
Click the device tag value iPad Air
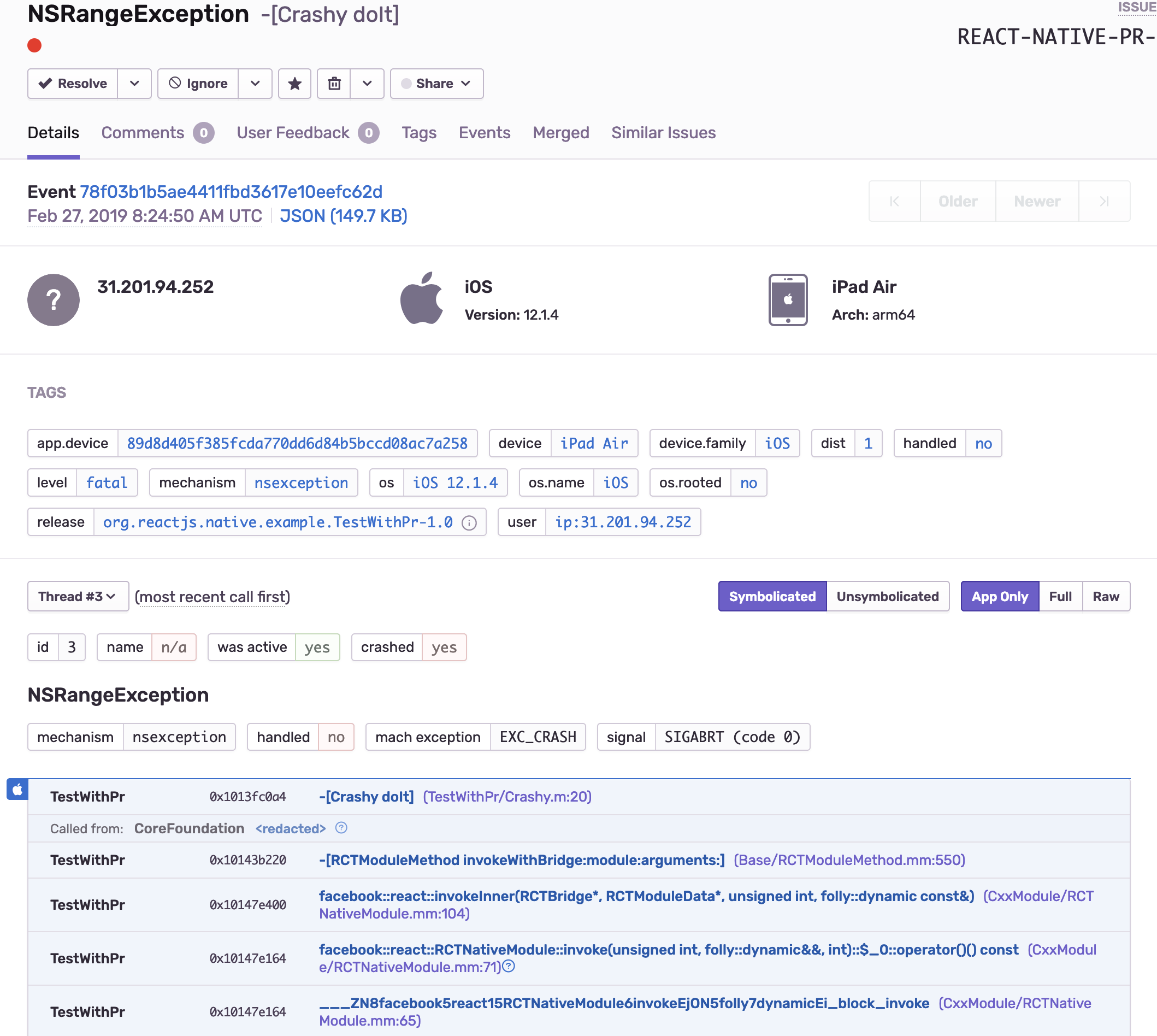(x=594, y=444)
